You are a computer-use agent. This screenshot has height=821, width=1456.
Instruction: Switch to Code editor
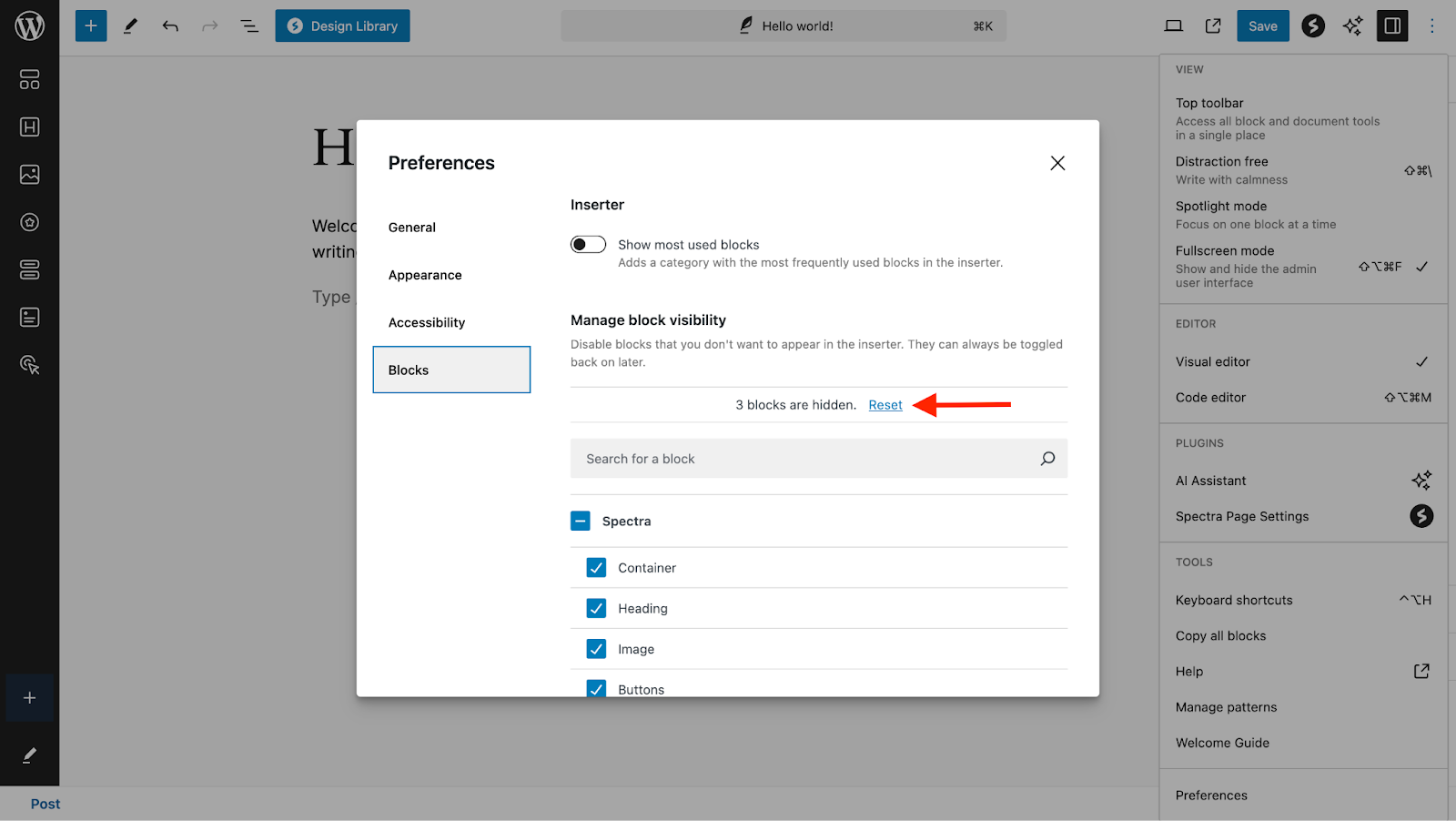point(1303,397)
